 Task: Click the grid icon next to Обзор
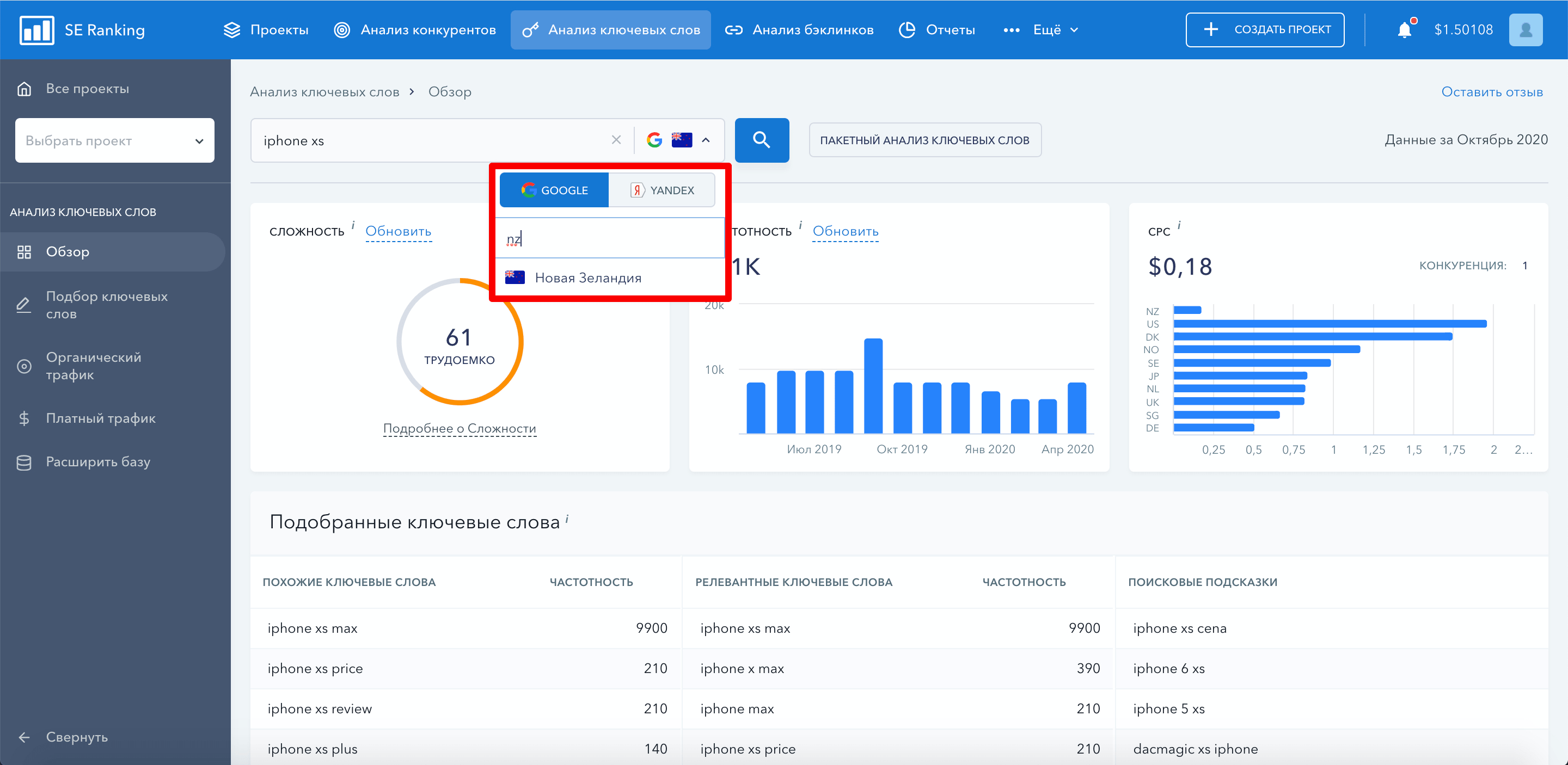[x=24, y=252]
